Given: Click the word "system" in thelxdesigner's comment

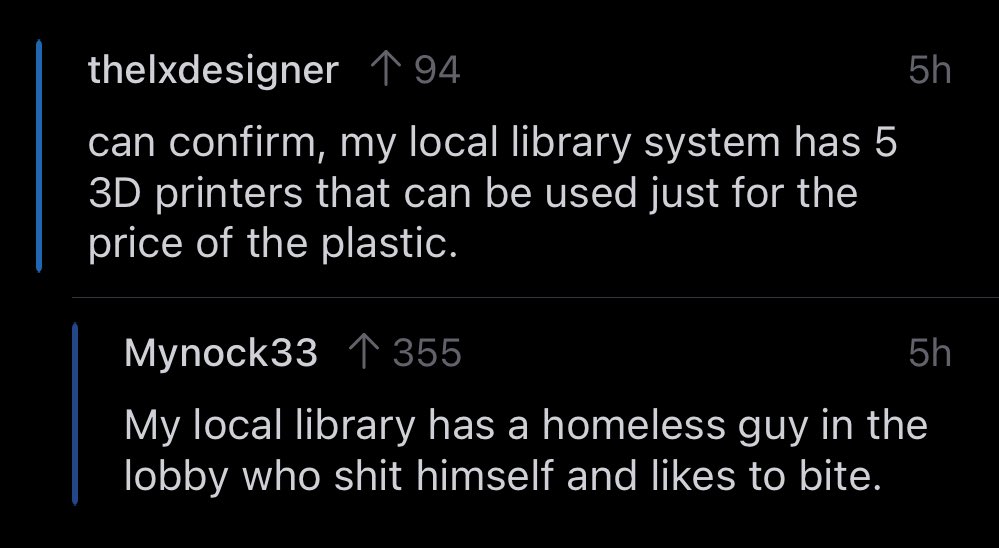Looking at the screenshot, I should 709,144.
